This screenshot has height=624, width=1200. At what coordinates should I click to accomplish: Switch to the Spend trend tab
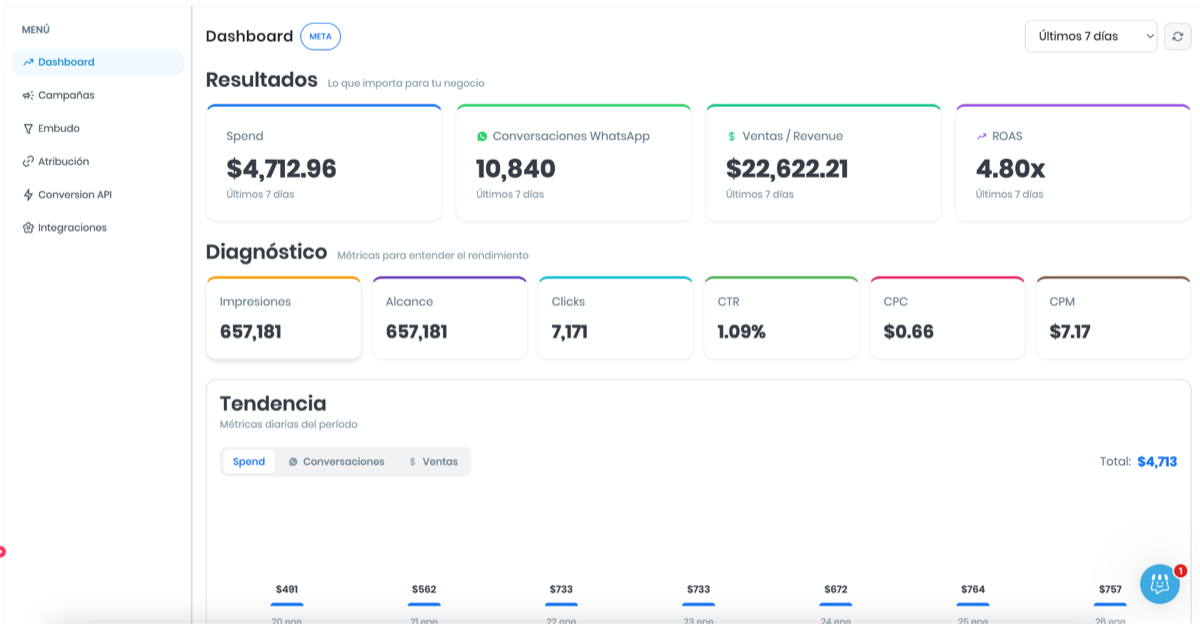(x=249, y=461)
